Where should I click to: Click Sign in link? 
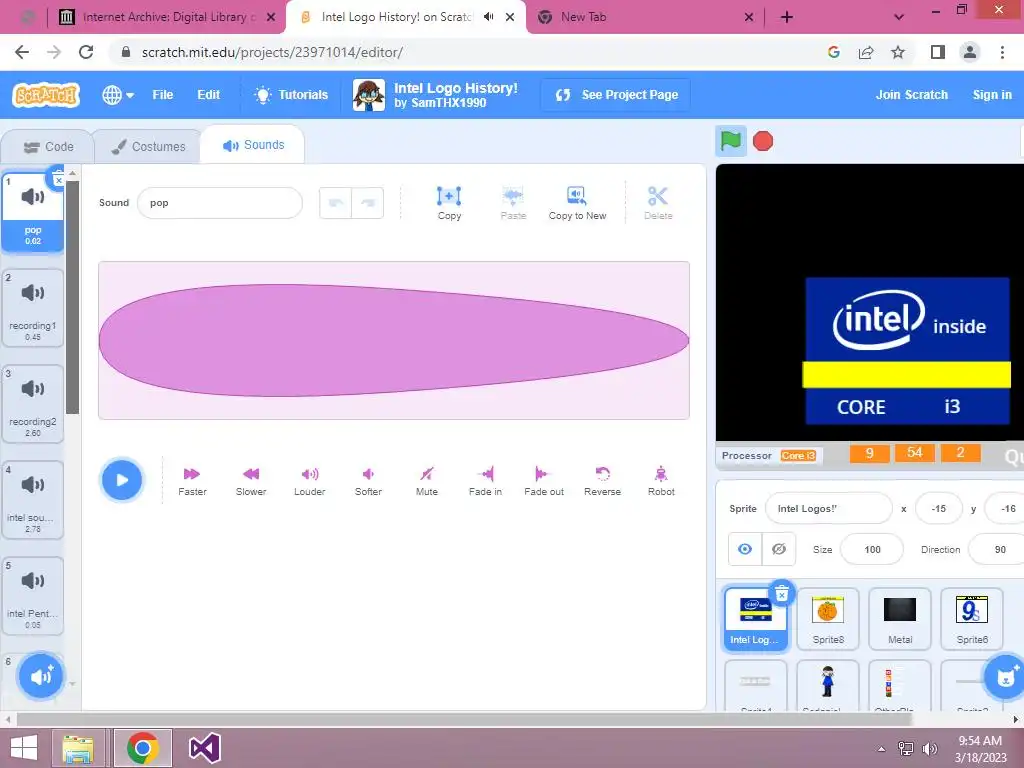click(992, 95)
